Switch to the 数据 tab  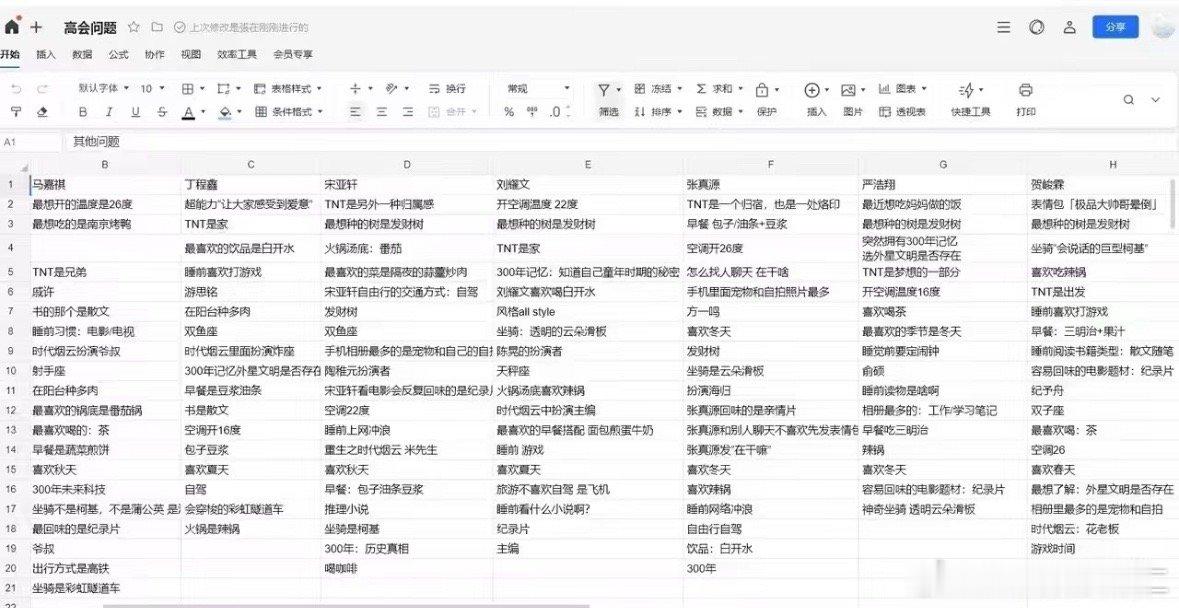(x=82, y=54)
